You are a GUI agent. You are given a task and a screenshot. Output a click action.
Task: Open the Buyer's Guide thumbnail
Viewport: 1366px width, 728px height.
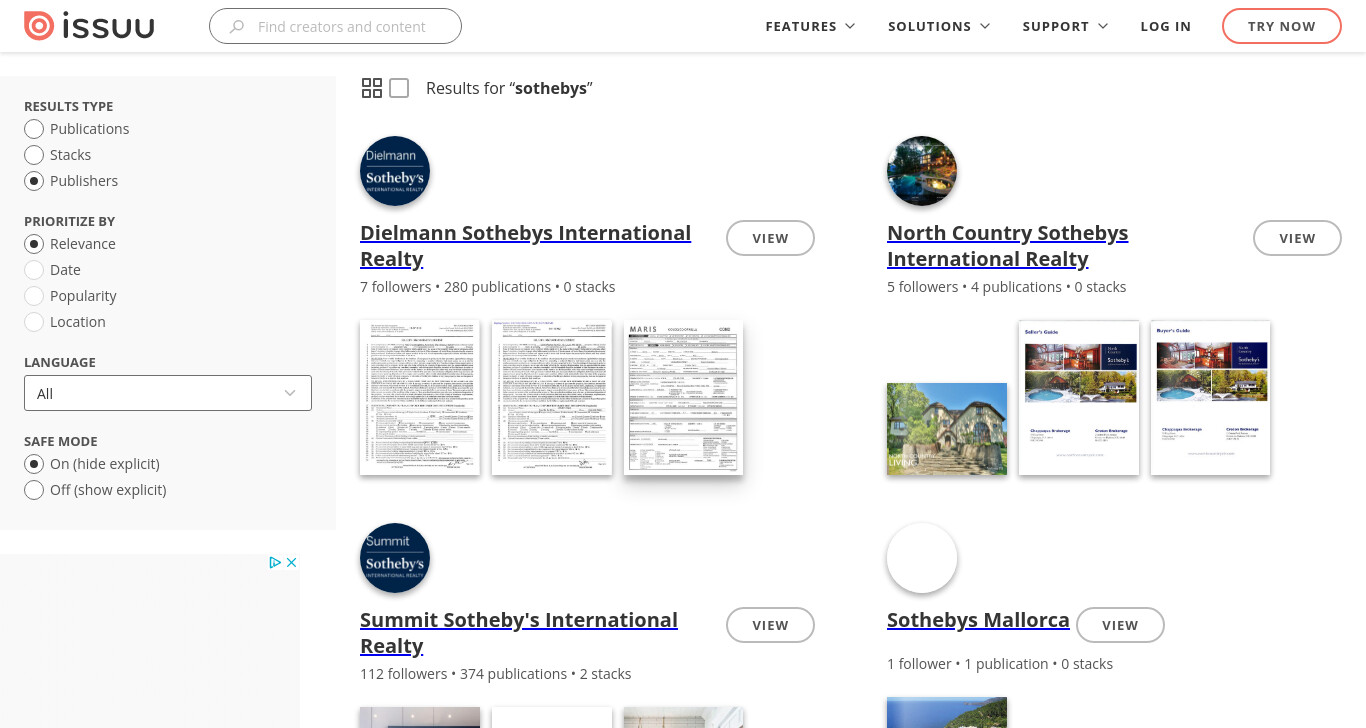(1211, 397)
